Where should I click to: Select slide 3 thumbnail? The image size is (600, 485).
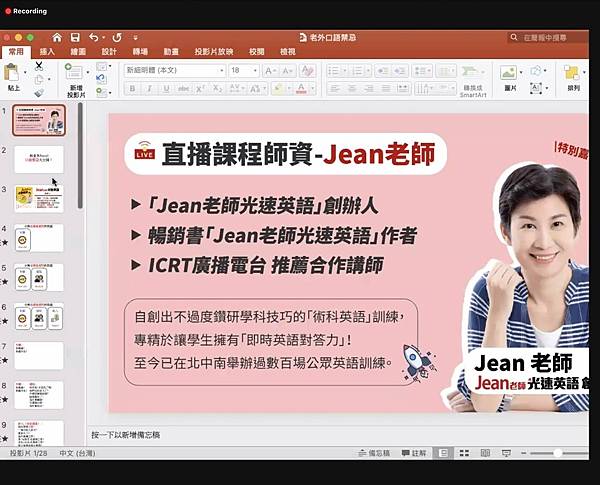tap(39, 199)
